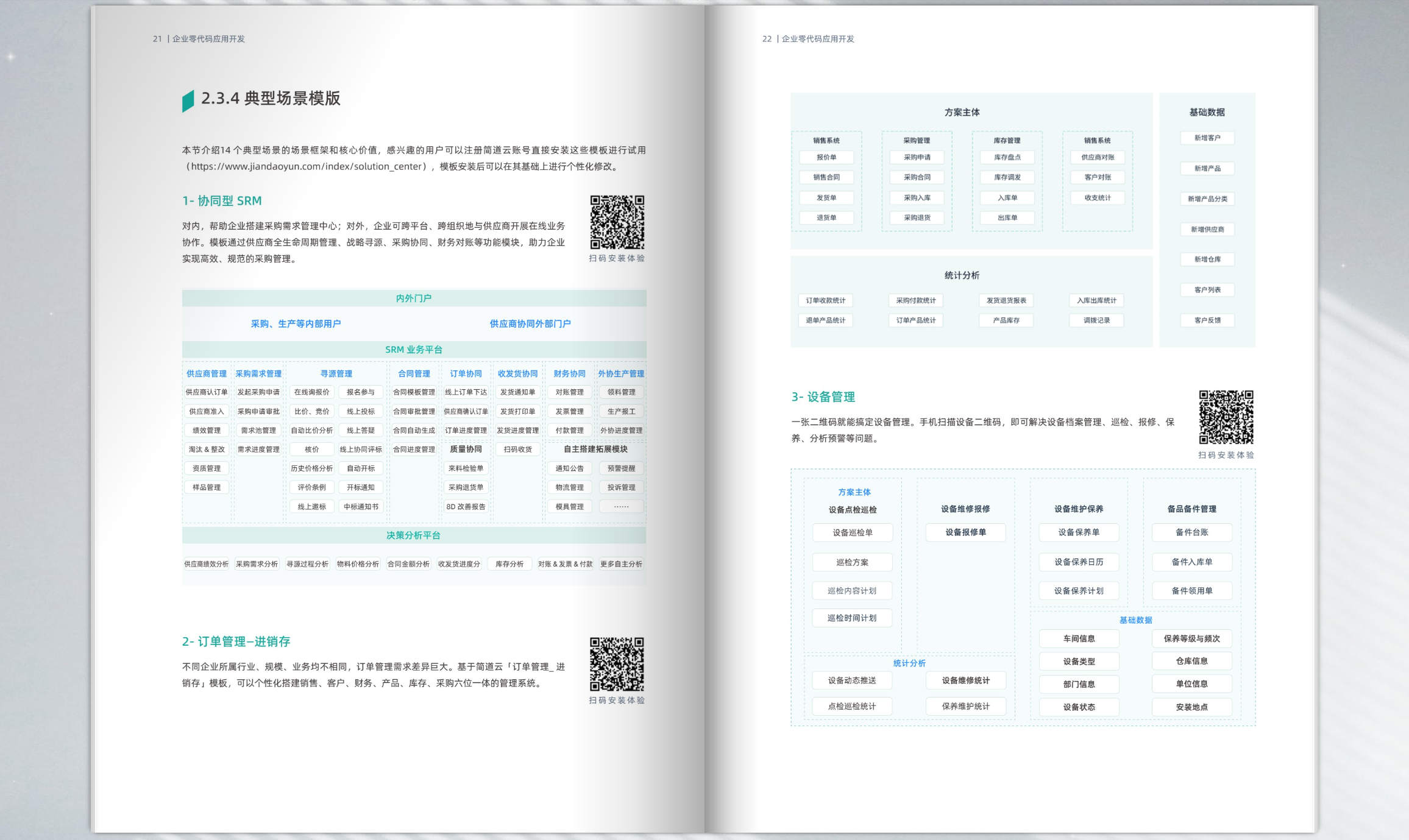Click the '供应商认证' box
The height and width of the screenshot is (840, 1409).
(x=207, y=392)
